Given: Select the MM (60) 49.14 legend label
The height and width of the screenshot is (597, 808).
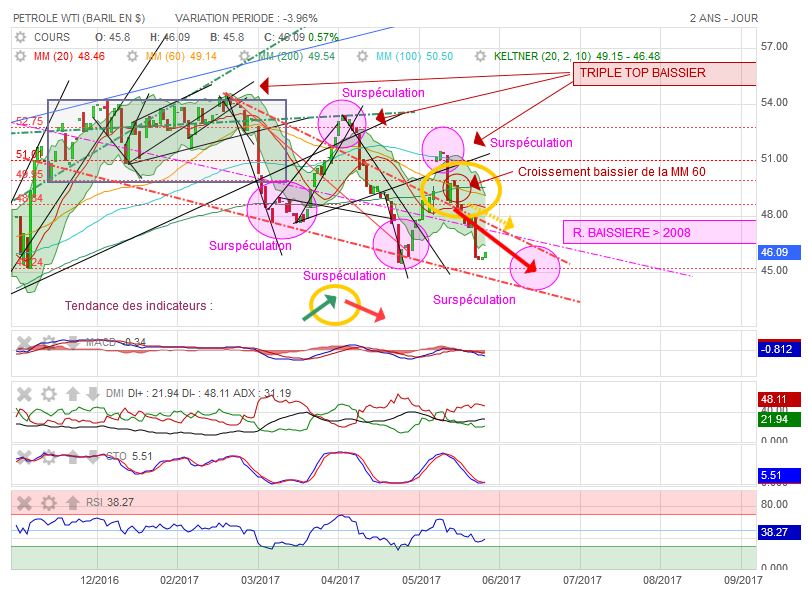Looking at the screenshot, I should [x=181, y=56].
